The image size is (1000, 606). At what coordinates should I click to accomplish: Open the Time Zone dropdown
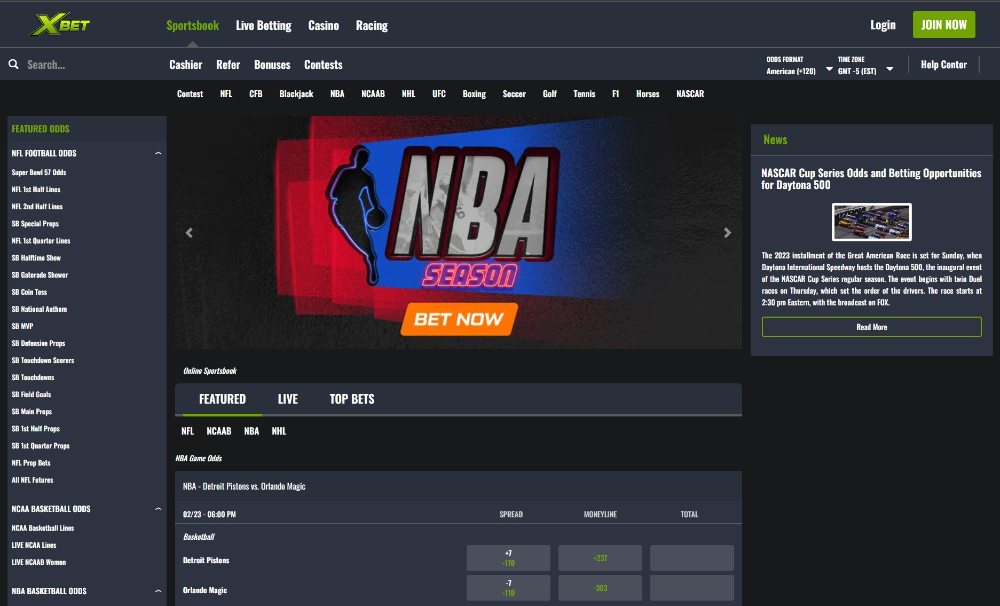pos(865,65)
